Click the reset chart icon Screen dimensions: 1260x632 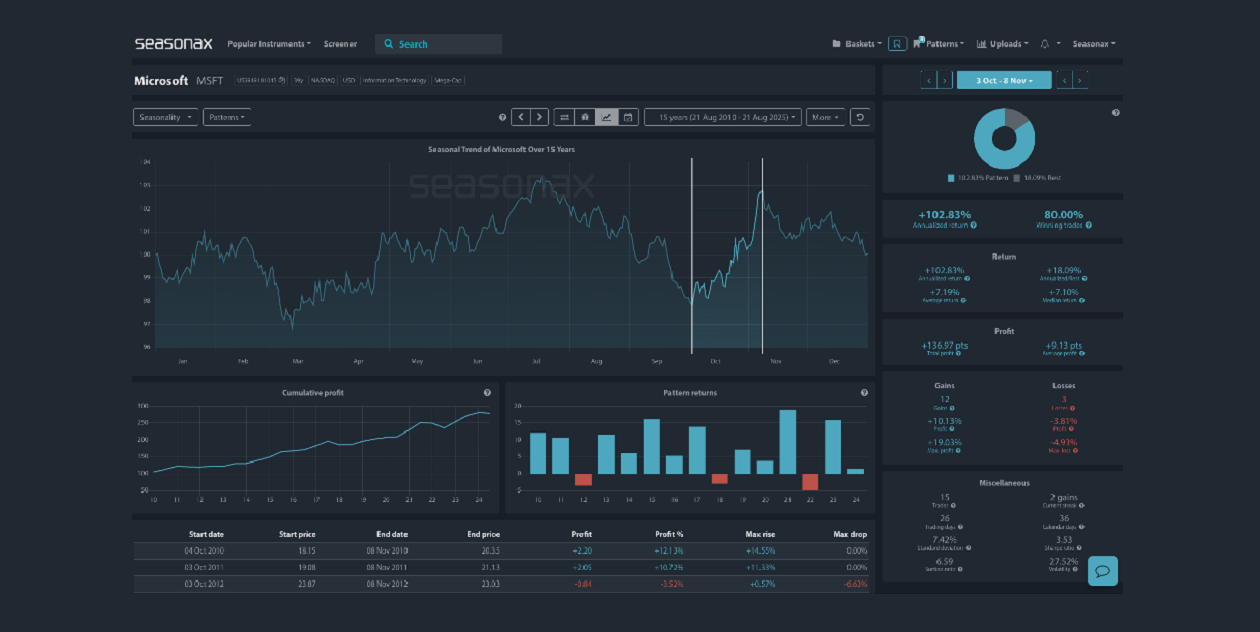(859, 117)
